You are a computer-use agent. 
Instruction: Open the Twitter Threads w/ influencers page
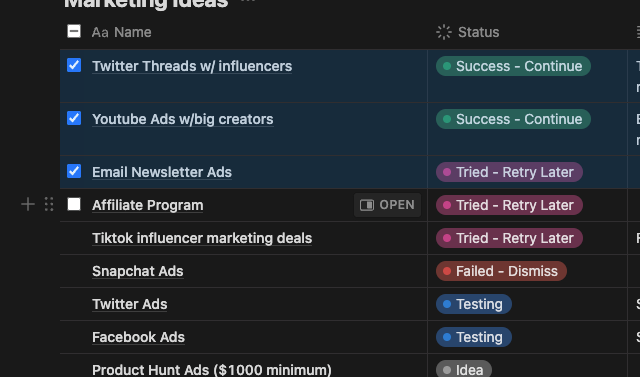[192, 66]
